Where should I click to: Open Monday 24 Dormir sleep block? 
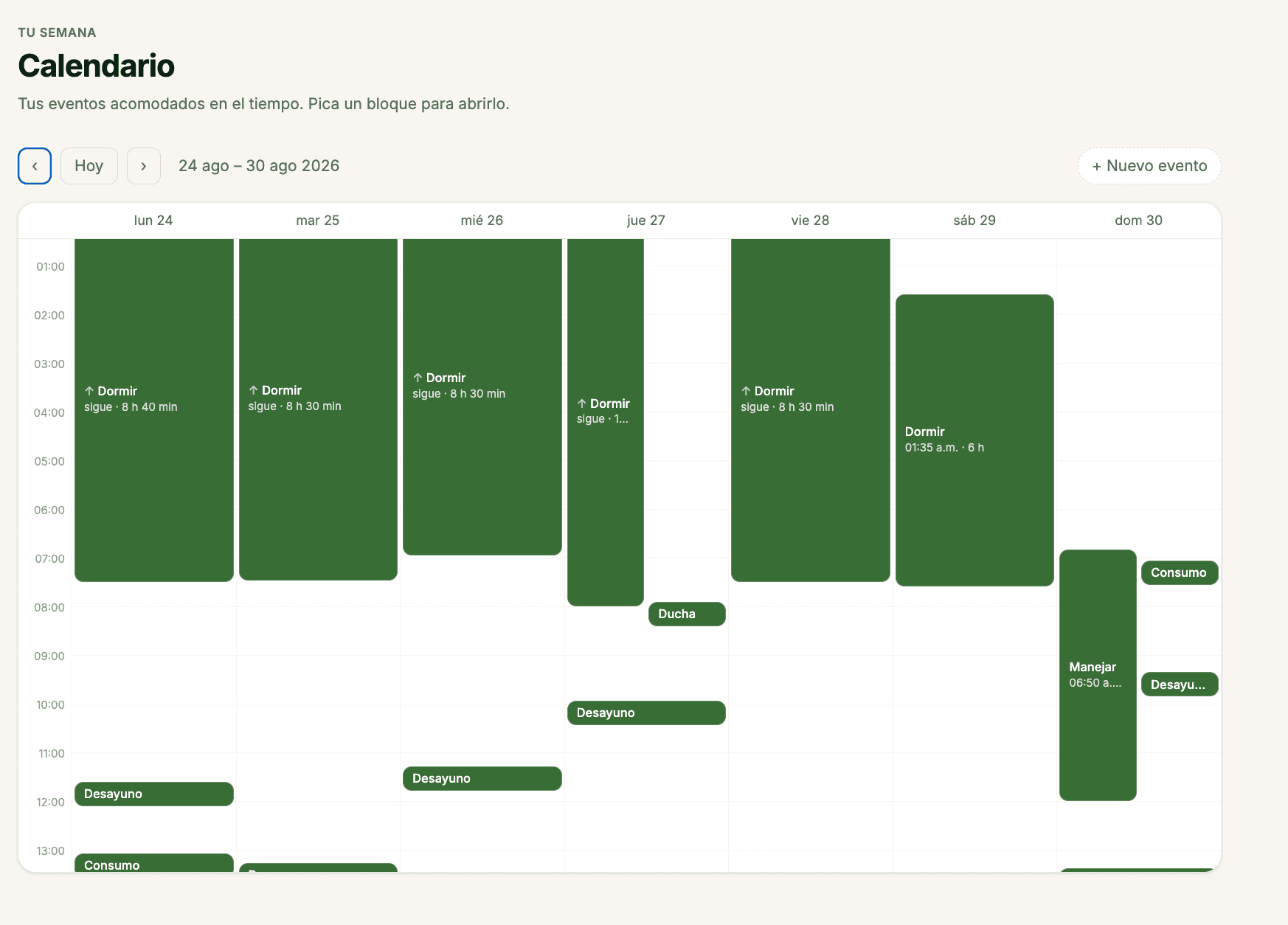pyautogui.click(x=154, y=410)
